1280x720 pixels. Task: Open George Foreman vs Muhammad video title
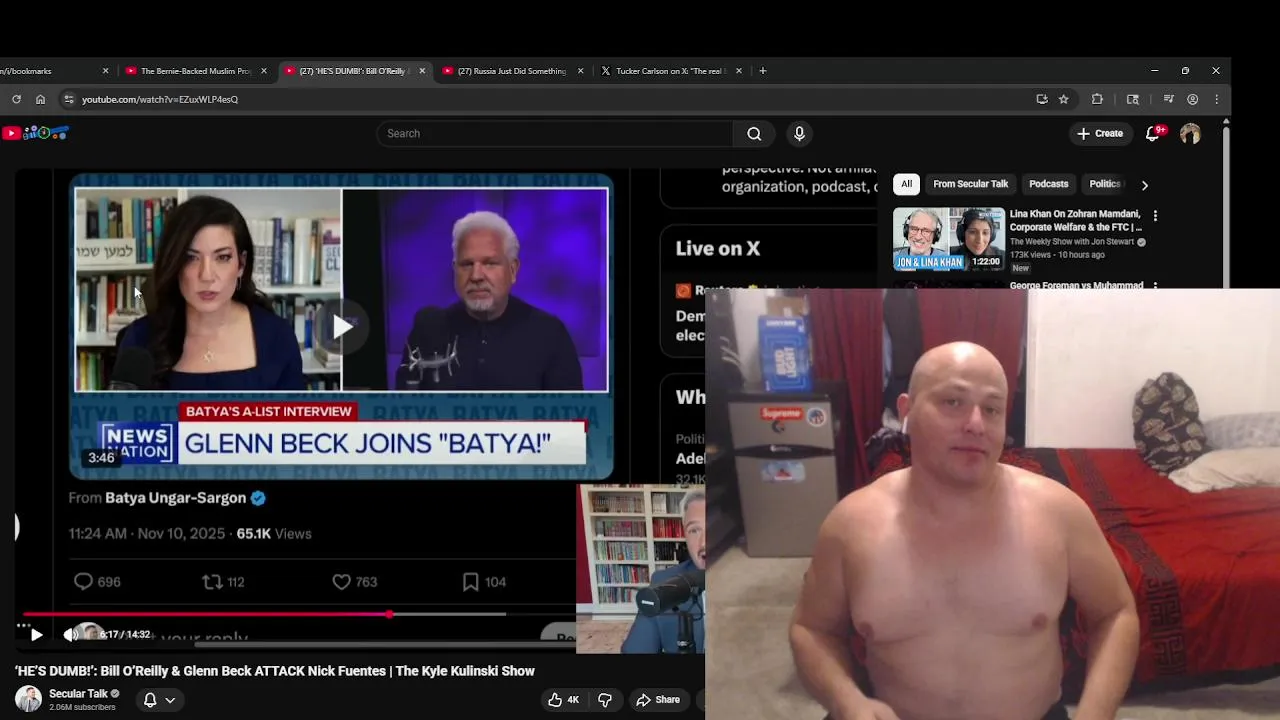point(1076,286)
